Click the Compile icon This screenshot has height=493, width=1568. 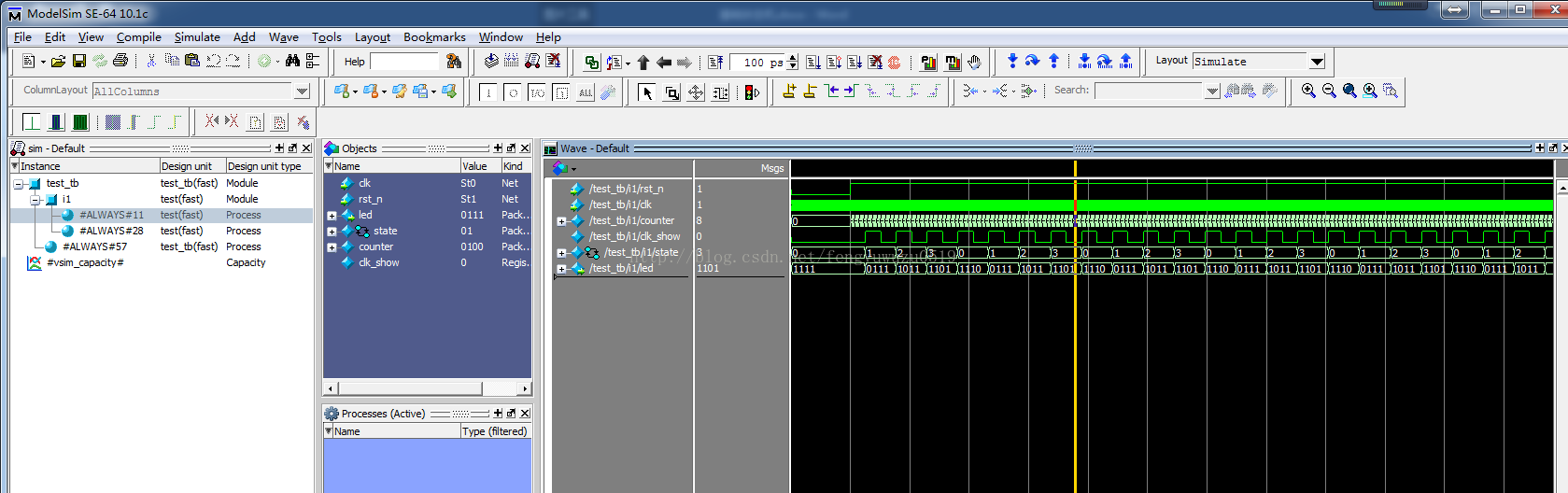click(x=491, y=61)
